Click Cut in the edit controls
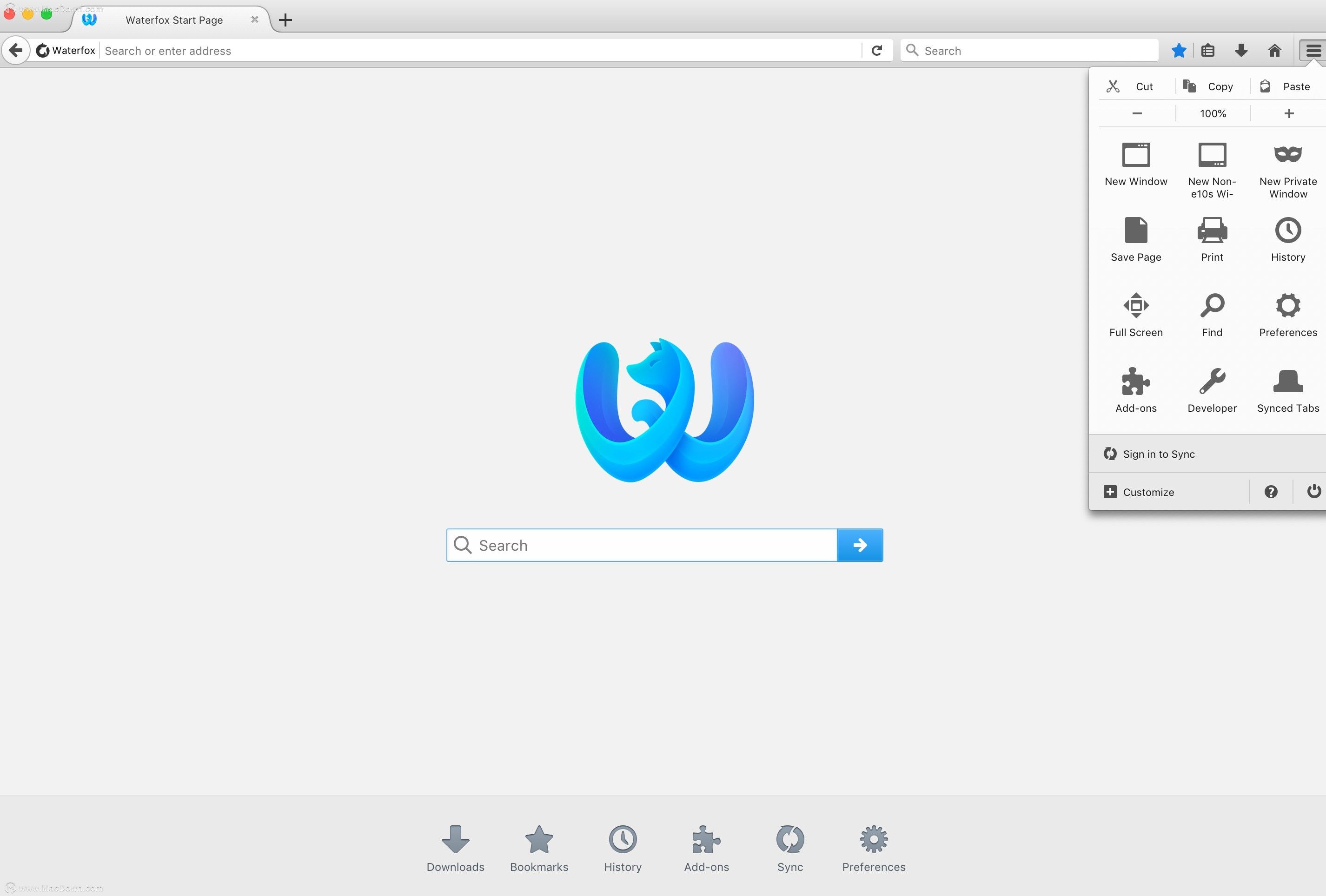The height and width of the screenshot is (896, 1326). tap(1137, 86)
